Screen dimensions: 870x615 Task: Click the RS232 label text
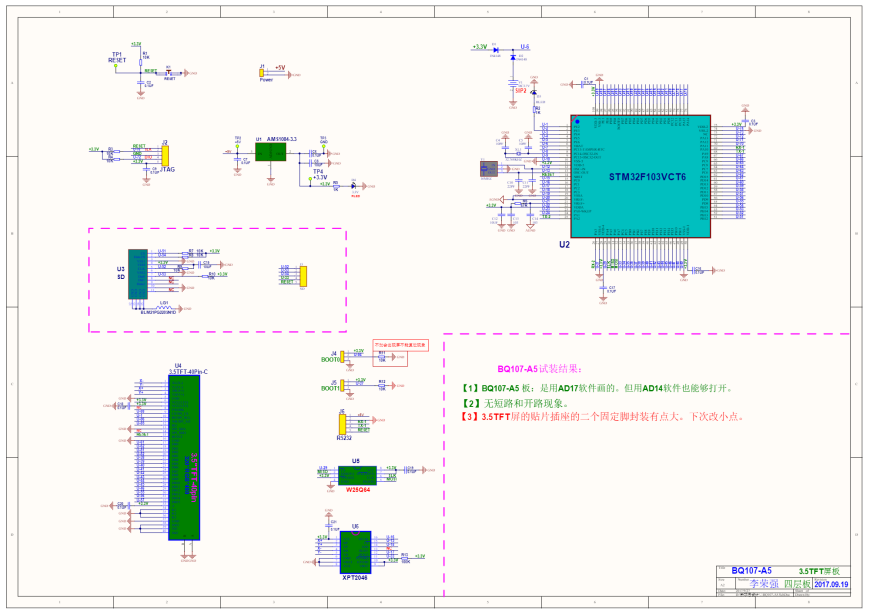pos(344,438)
